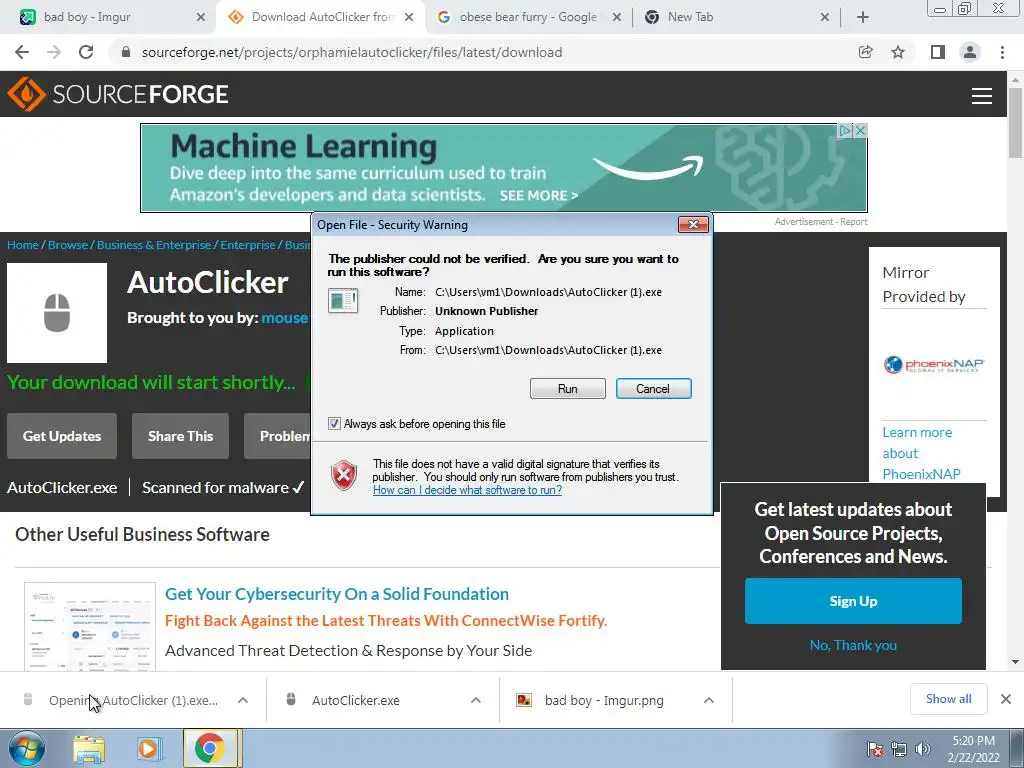Image resolution: width=1024 pixels, height=768 pixels.
Task: Close the Download AutoClicker tab
Action: coord(409,18)
